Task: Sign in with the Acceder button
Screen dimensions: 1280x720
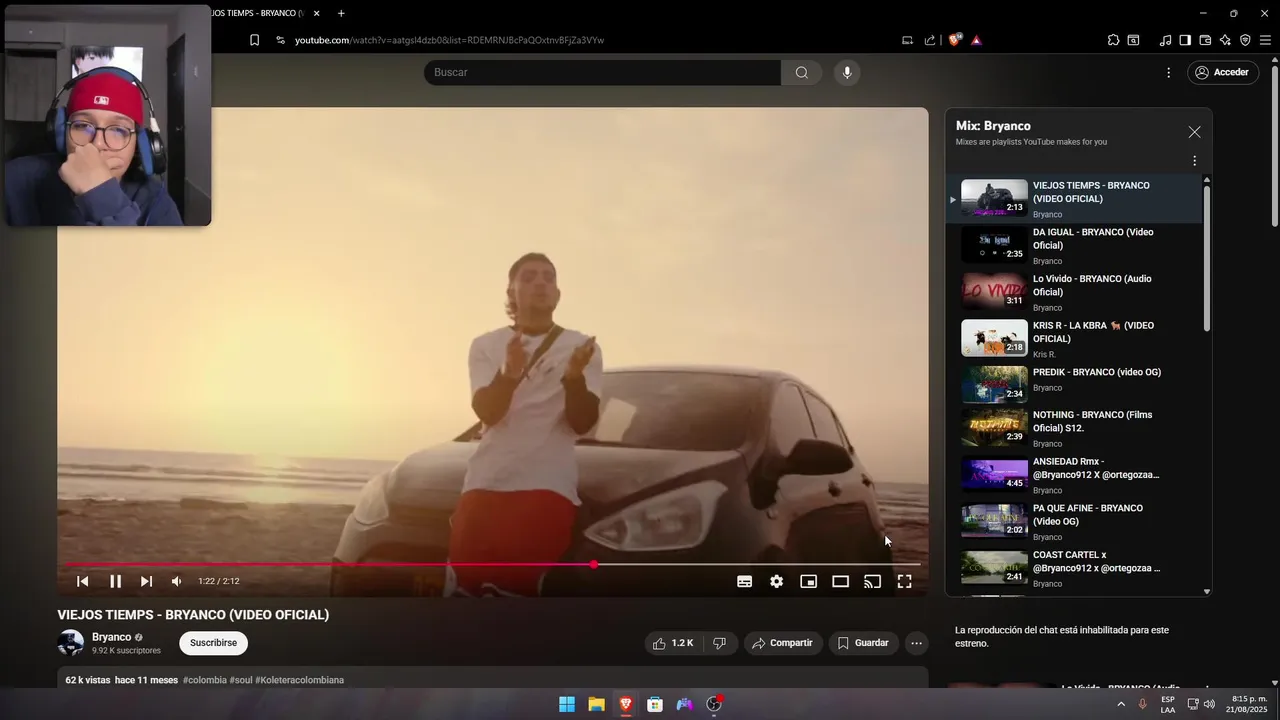Action: (1222, 72)
